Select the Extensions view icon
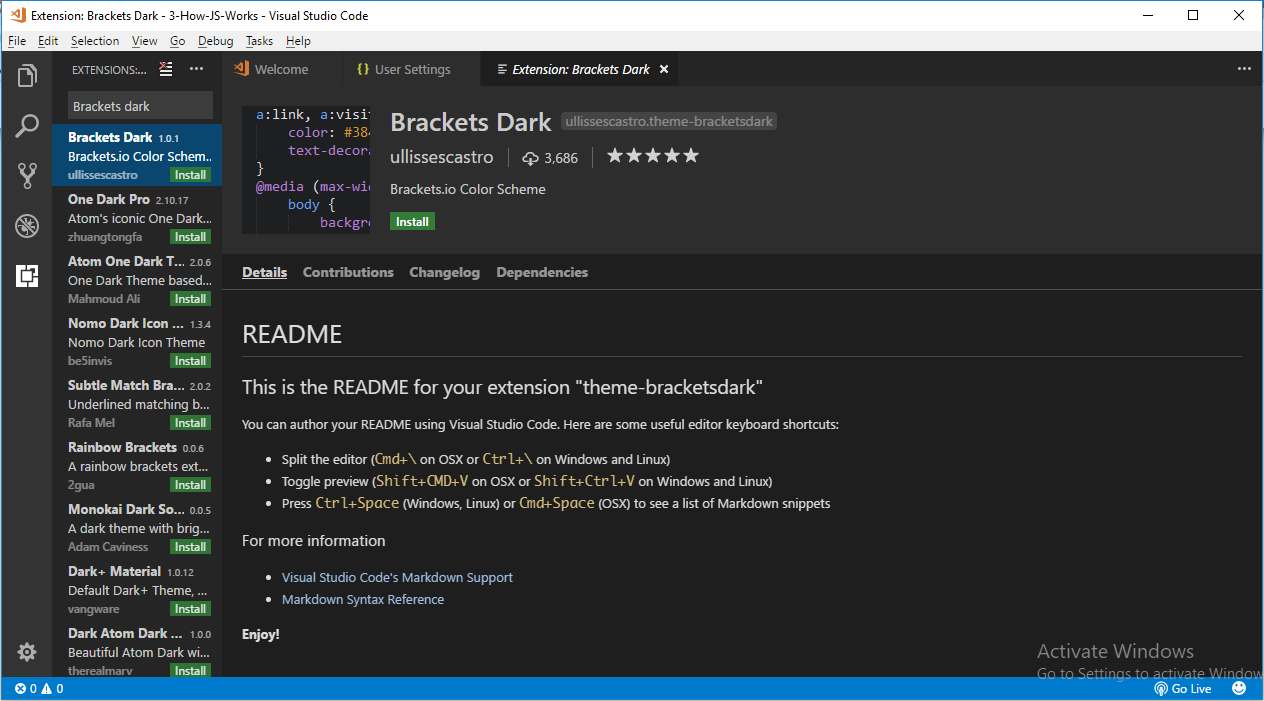This screenshot has height=701, width=1264. tap(26, 276)
